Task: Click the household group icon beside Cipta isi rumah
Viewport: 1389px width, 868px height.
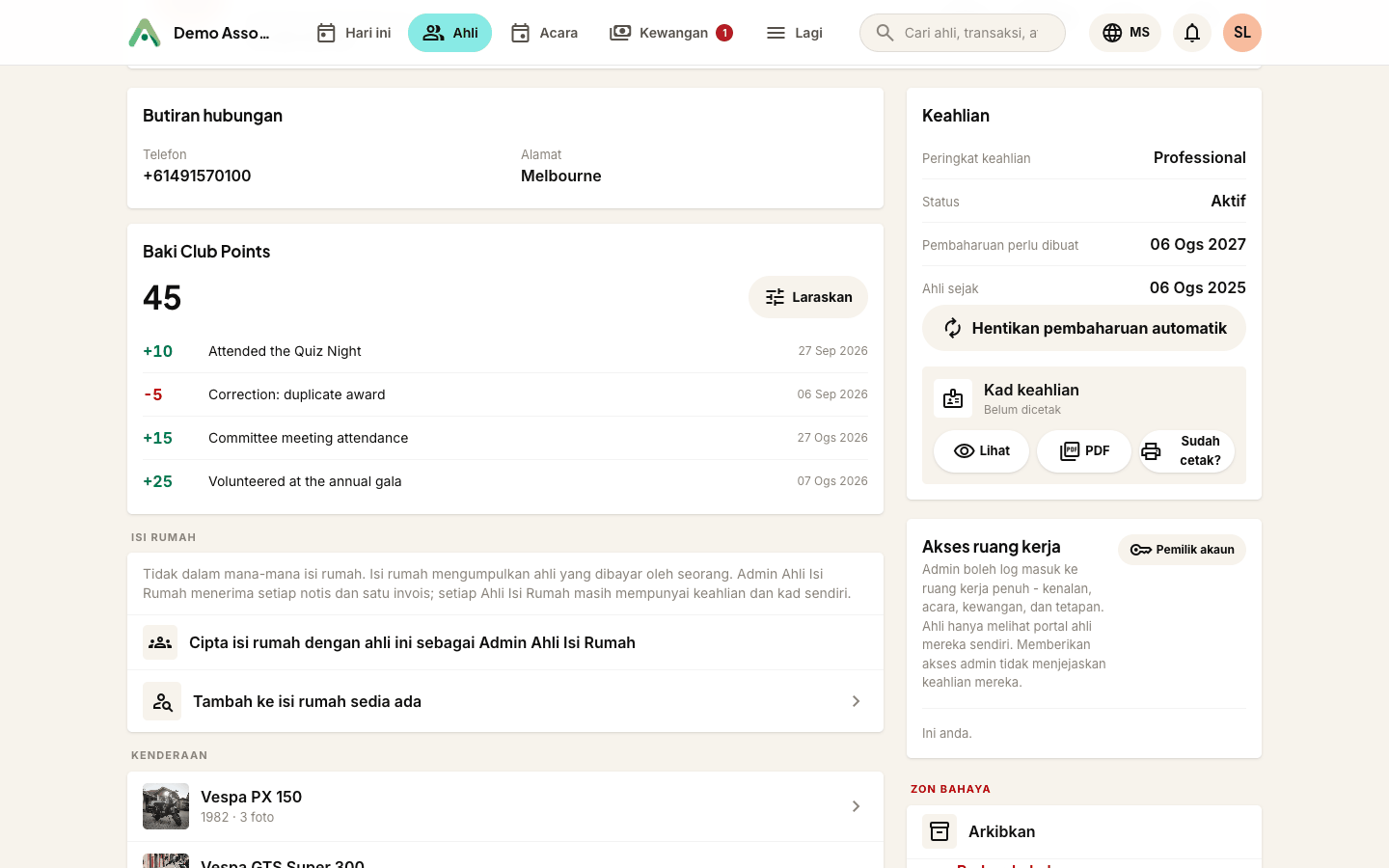Action: 160,642
